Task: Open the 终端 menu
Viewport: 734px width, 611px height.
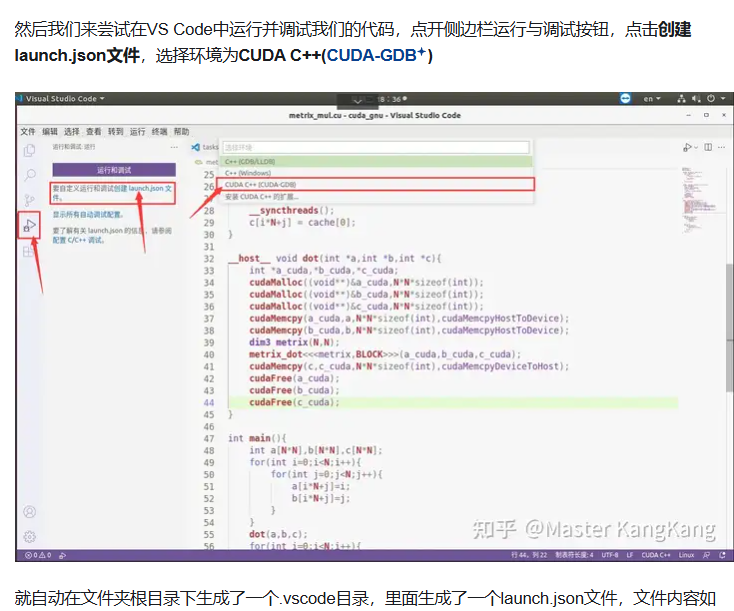Action: [160, 132]
